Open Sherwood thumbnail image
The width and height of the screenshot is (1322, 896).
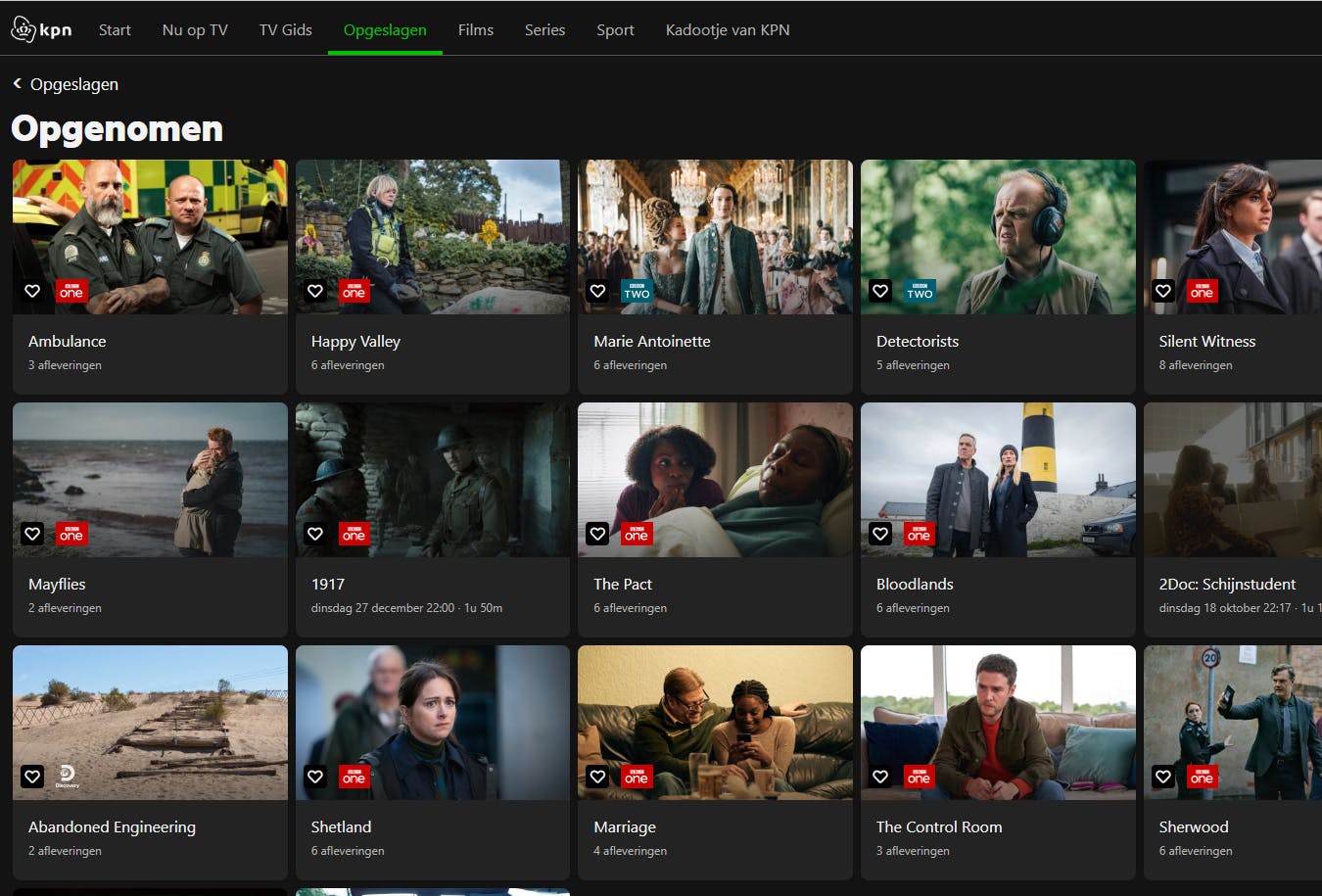1233,723
